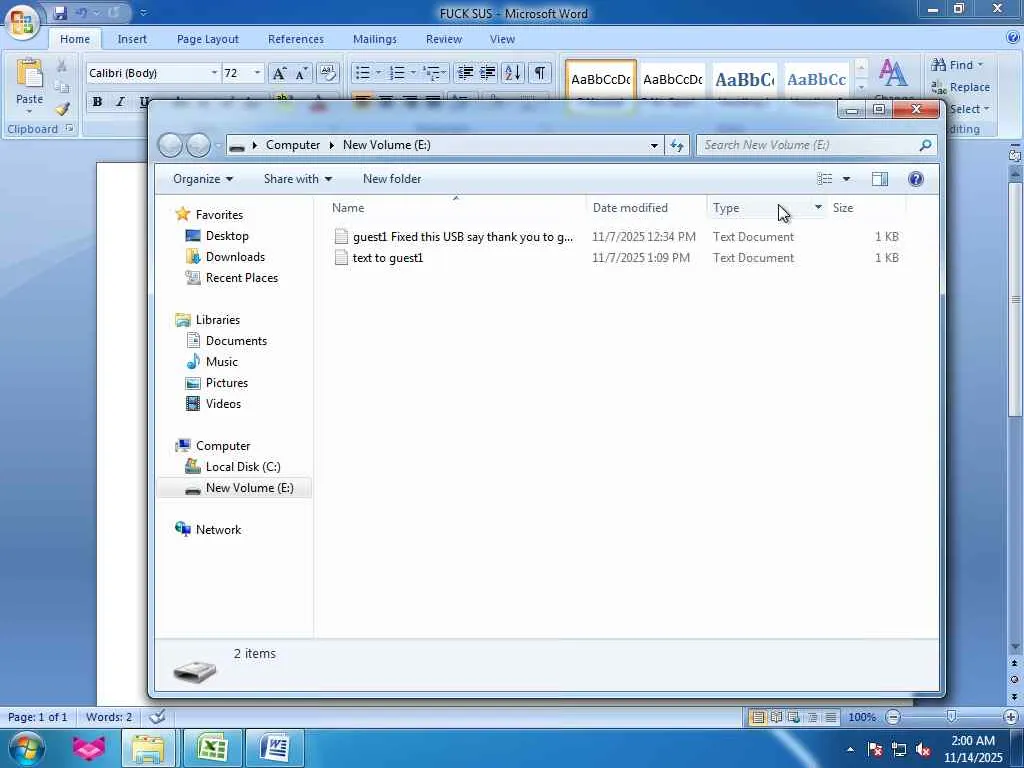This screenshot has height=768, width=1024.
Task: Toggle Show/Hide paragraph marks
Action: [540, 72]
